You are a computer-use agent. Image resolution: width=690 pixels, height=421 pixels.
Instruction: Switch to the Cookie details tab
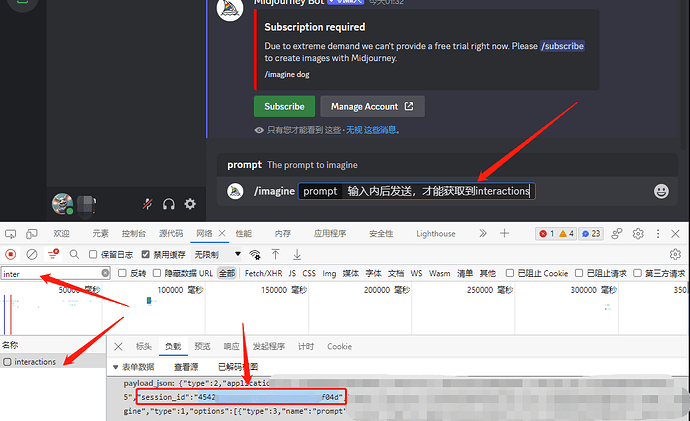pyautogui.click(x=339, y=346)
